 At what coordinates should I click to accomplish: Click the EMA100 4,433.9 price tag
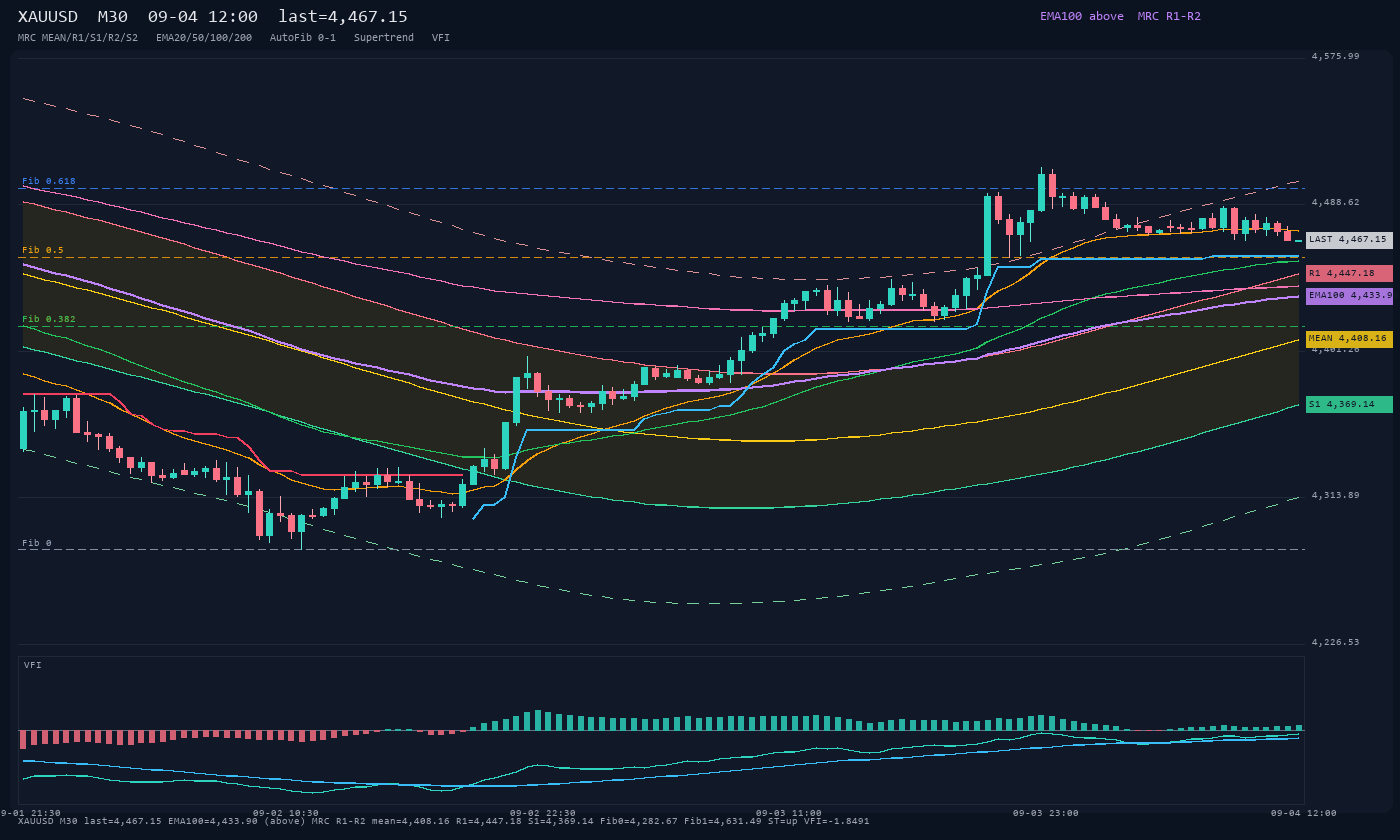click(1349, 296)
